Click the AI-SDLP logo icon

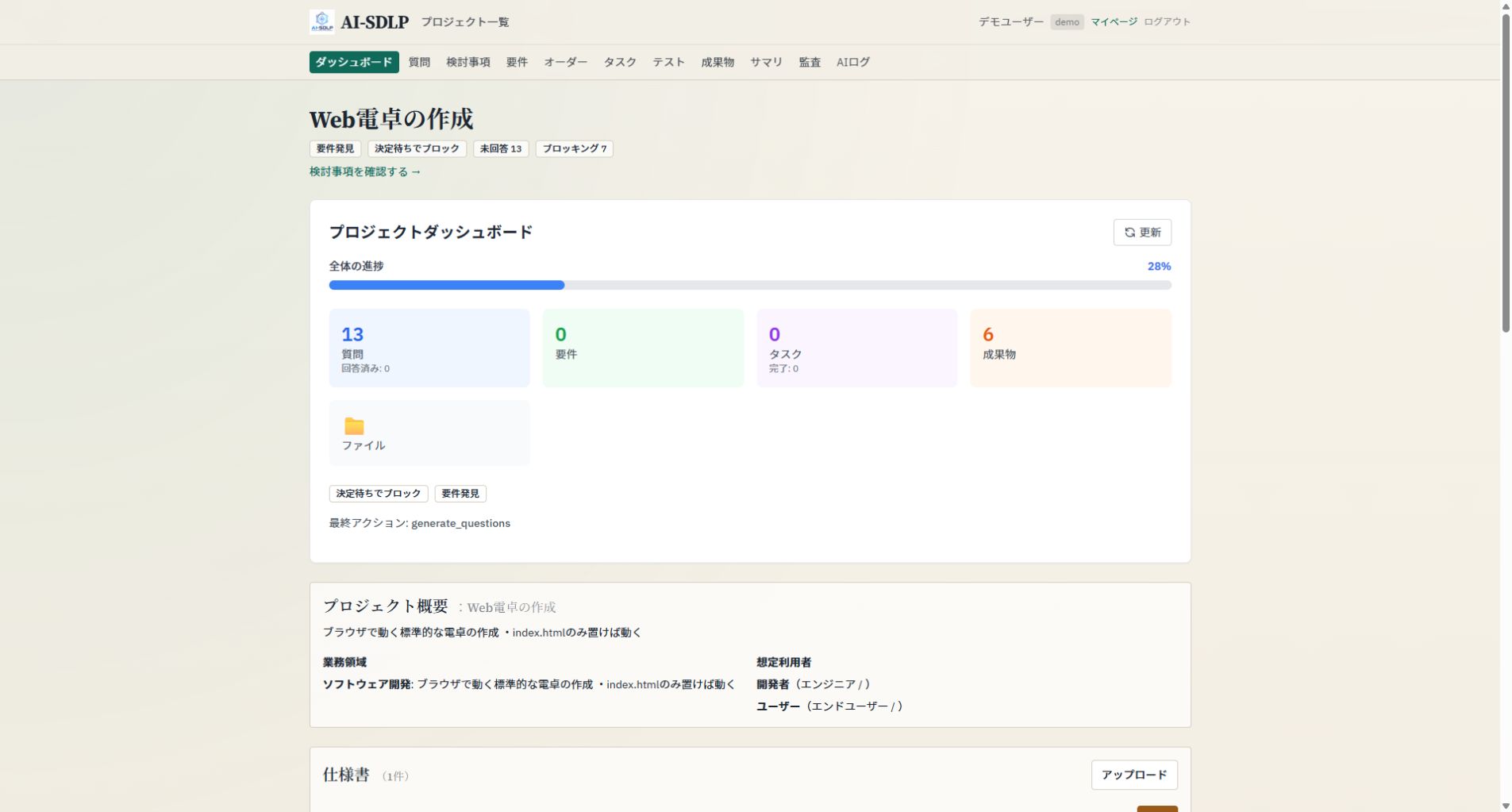321,21
